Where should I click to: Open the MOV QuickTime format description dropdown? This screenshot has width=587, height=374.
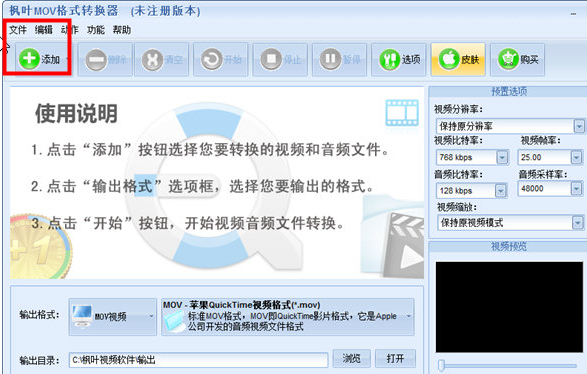(x=288, y=317)
